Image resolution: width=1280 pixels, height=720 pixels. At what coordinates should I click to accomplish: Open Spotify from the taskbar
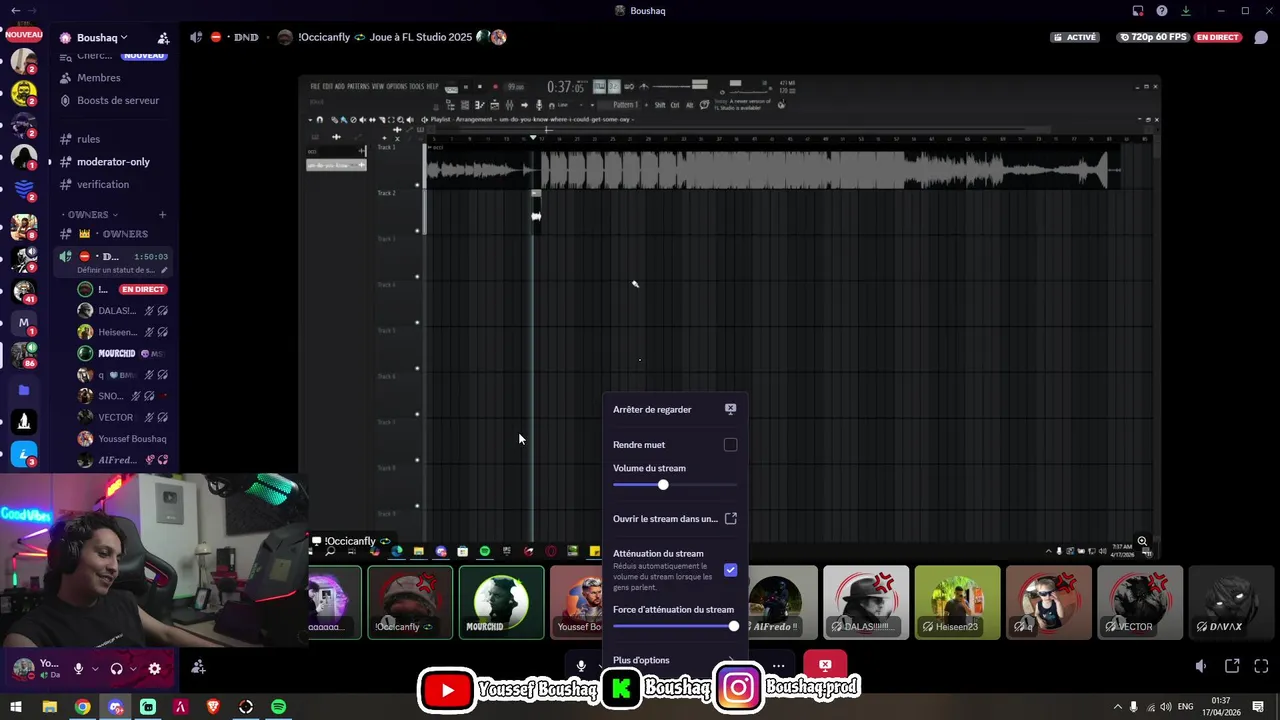pyautogui.click(x=279, y=707)
